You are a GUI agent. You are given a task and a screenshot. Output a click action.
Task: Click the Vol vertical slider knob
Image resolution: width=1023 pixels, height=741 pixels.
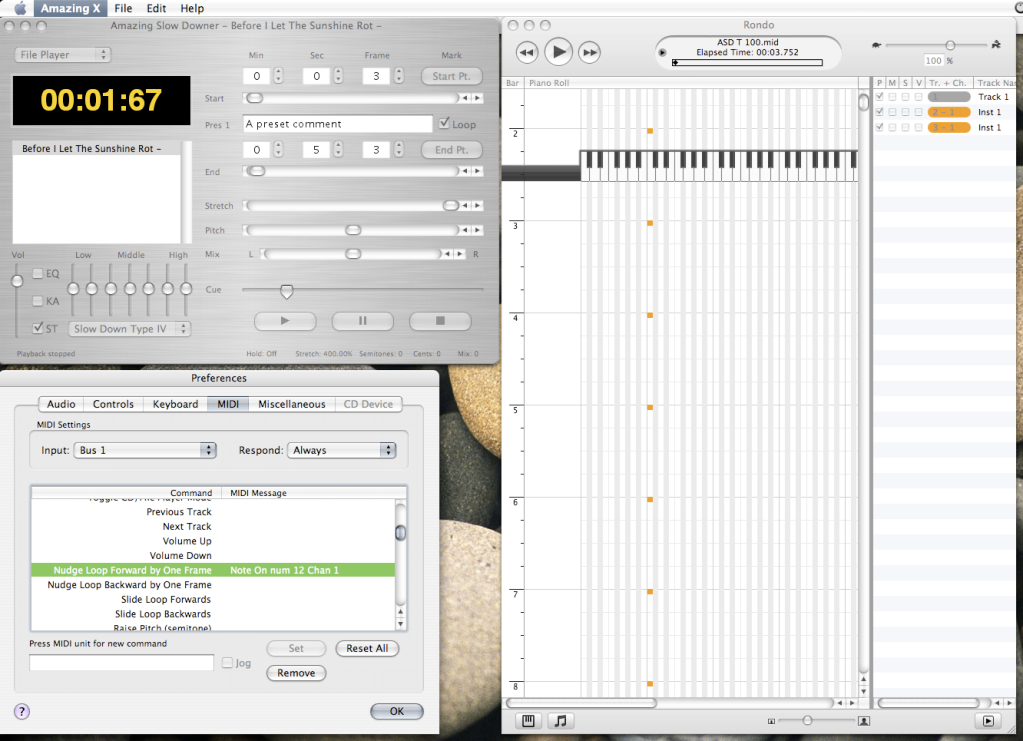(17, 280)
